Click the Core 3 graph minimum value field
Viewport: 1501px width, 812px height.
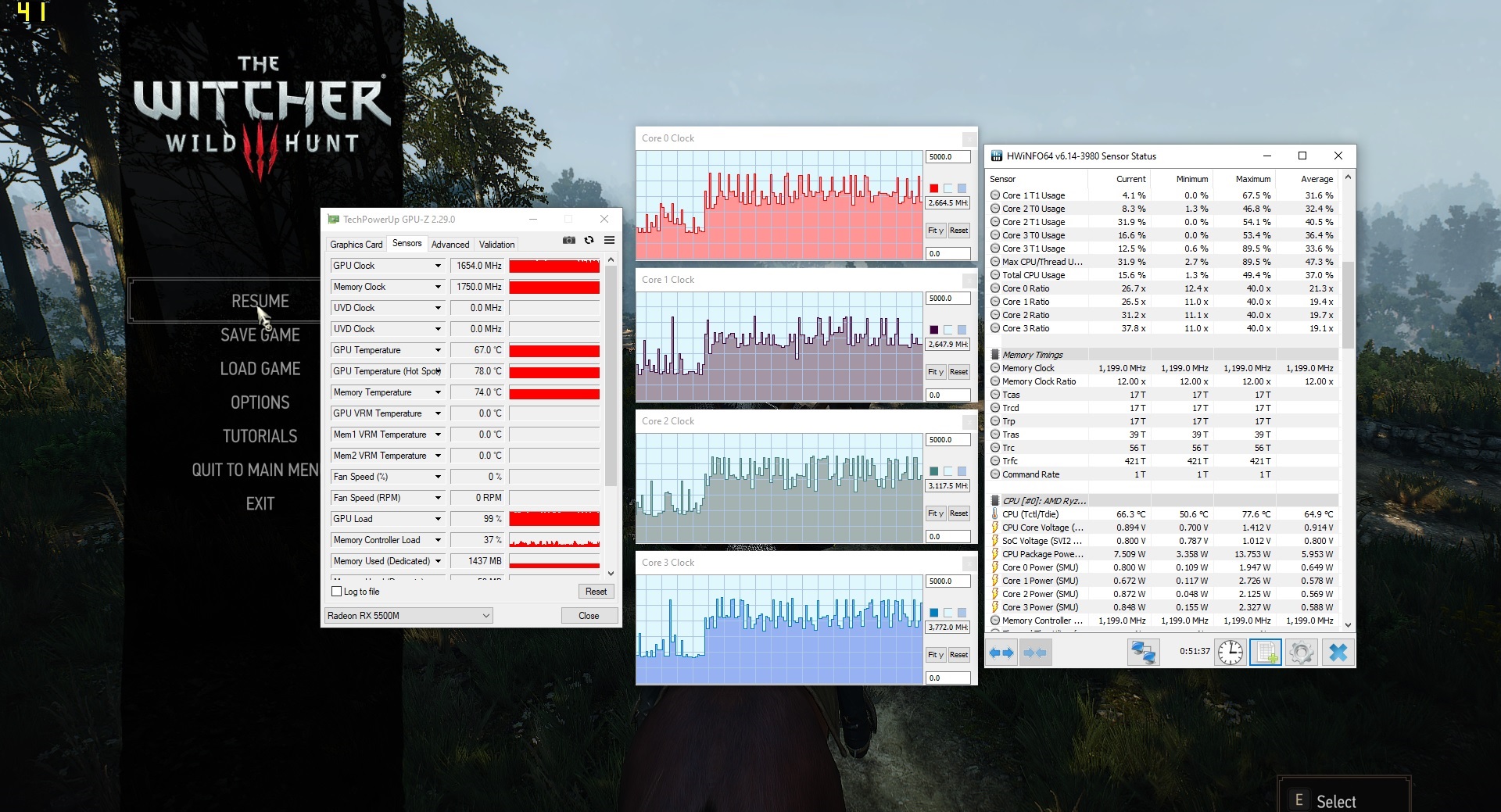[948, 678]
